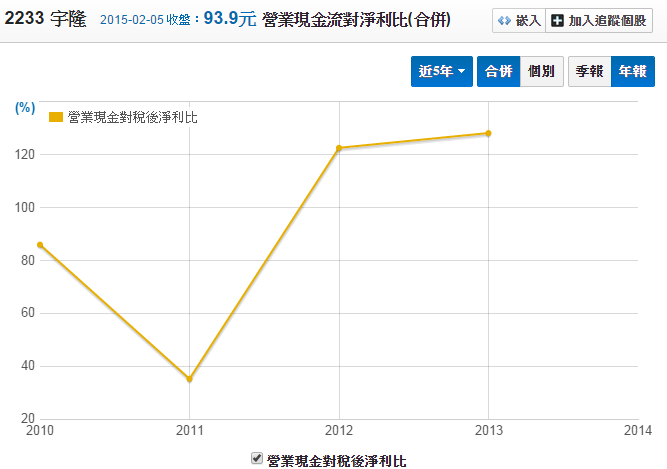Viewport: 667px width, 469px height.
Task: Click the 2233 宇隆 stock title
Action: click(45, 19)
